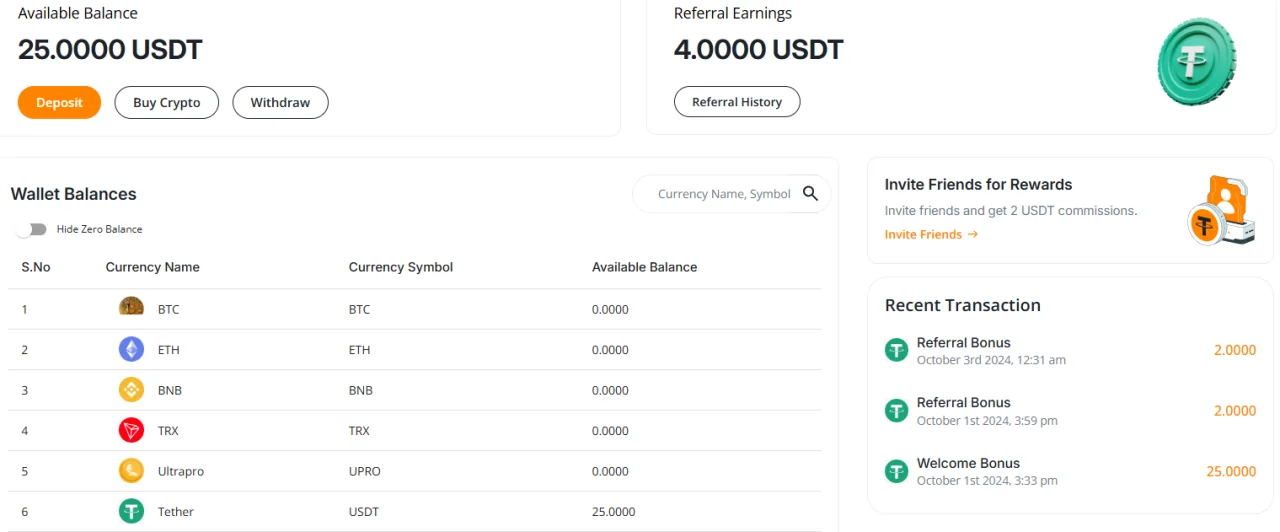Select the Ultrapro currency name
Image resolution: width=1280 pixels, height=532 pixels.
tap(181, 471)
